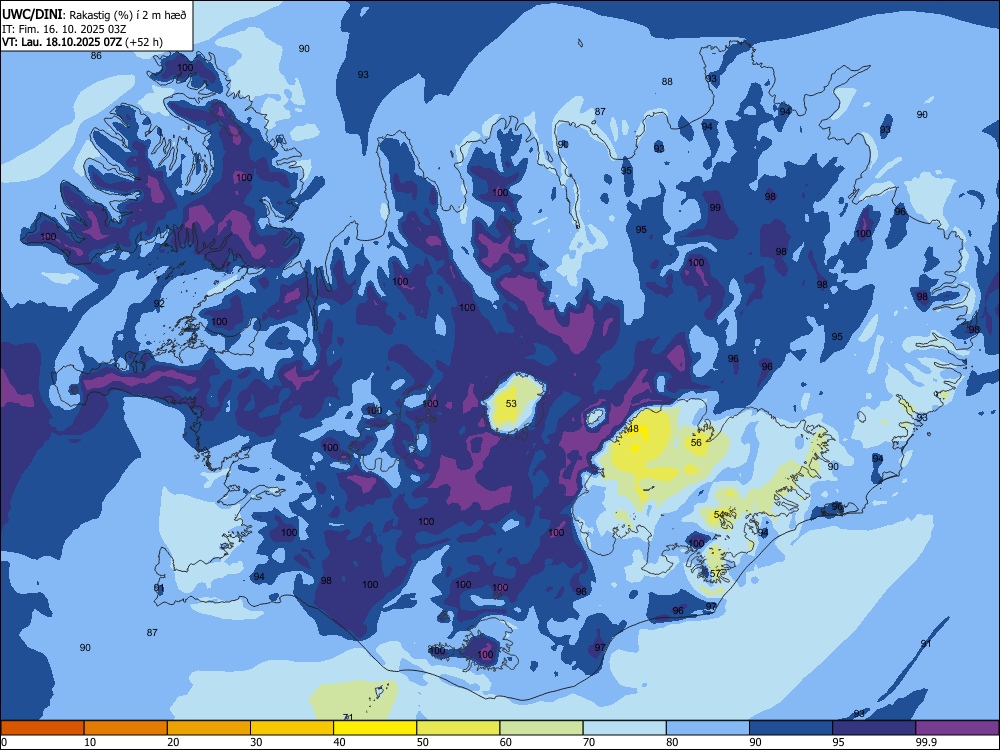Viewport: 1000px width, 750px height.
Task: Click the '71' value over the southern sea
Action: pyautogui.click(x=348, y=717)
